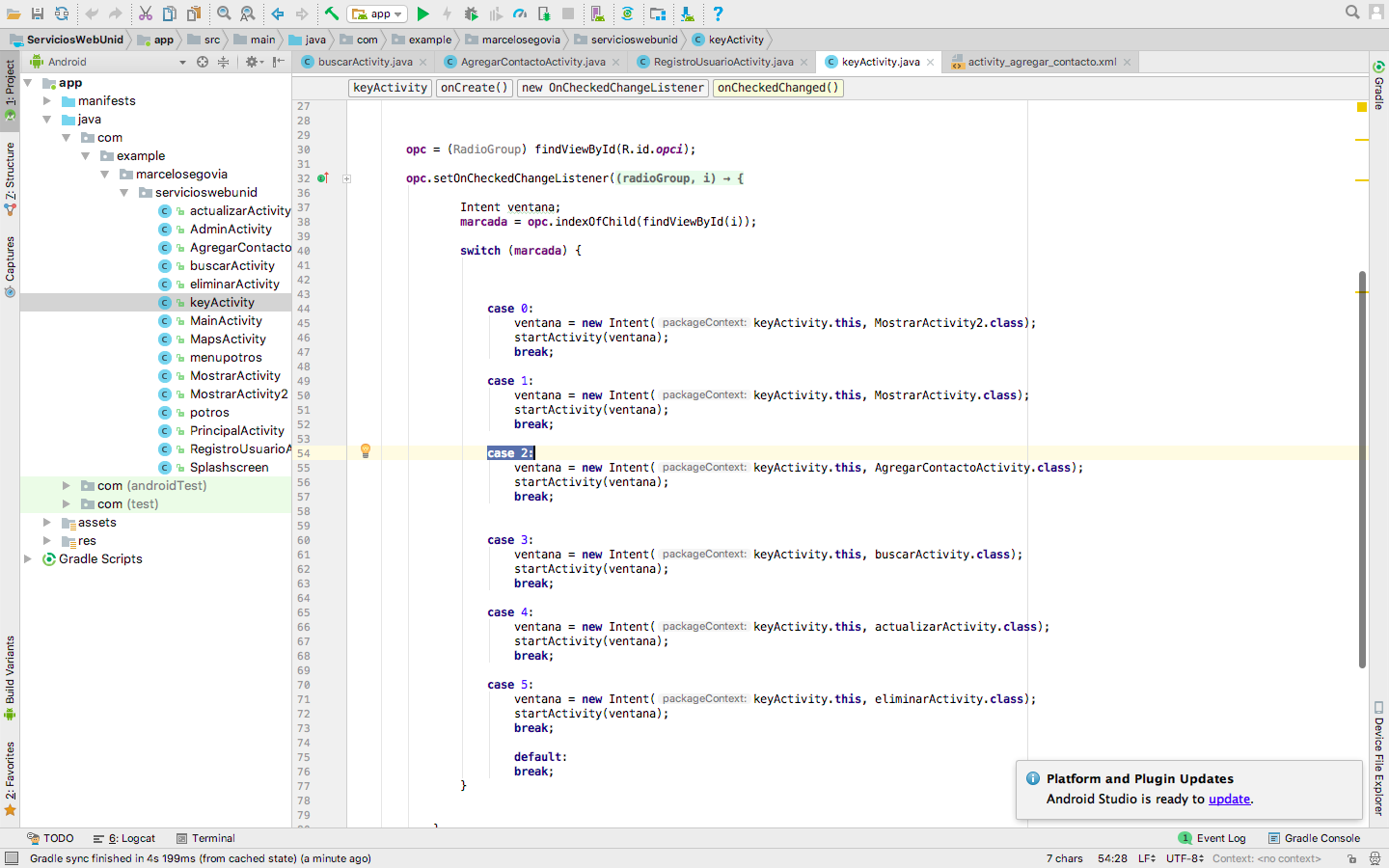The width and height of the screenshot is (1389, 868).
Task: Expand Gradle Scripts node
Action: coord(28,559)
